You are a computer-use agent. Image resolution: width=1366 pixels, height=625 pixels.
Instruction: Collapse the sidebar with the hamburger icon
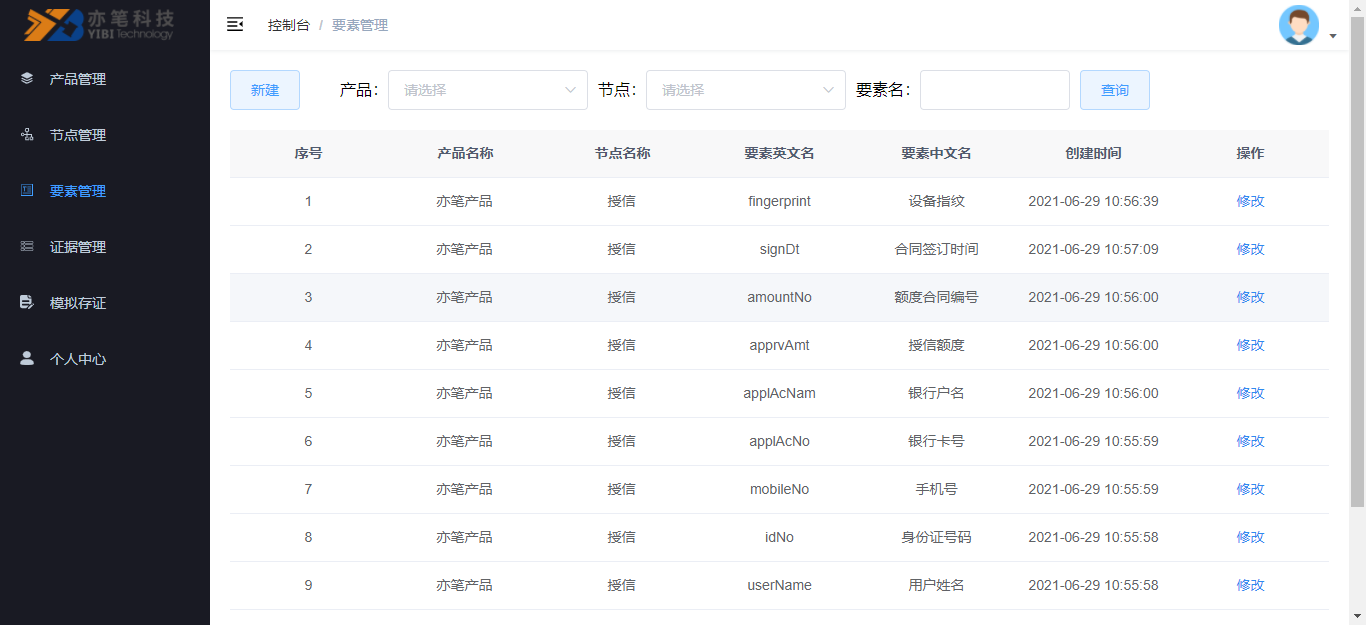coord(235,25)
